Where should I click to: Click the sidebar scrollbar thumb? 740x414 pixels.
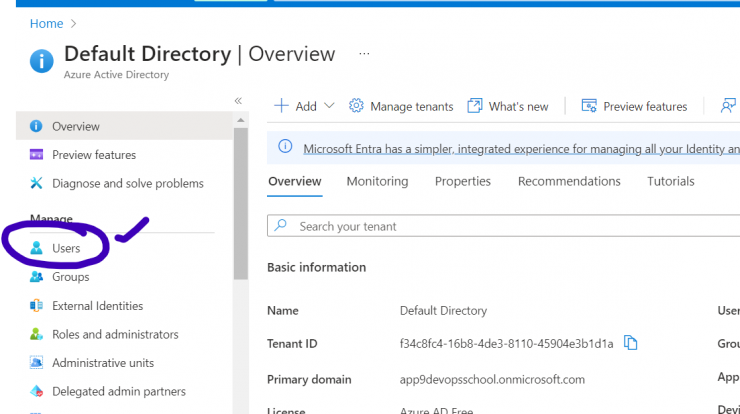241,204
